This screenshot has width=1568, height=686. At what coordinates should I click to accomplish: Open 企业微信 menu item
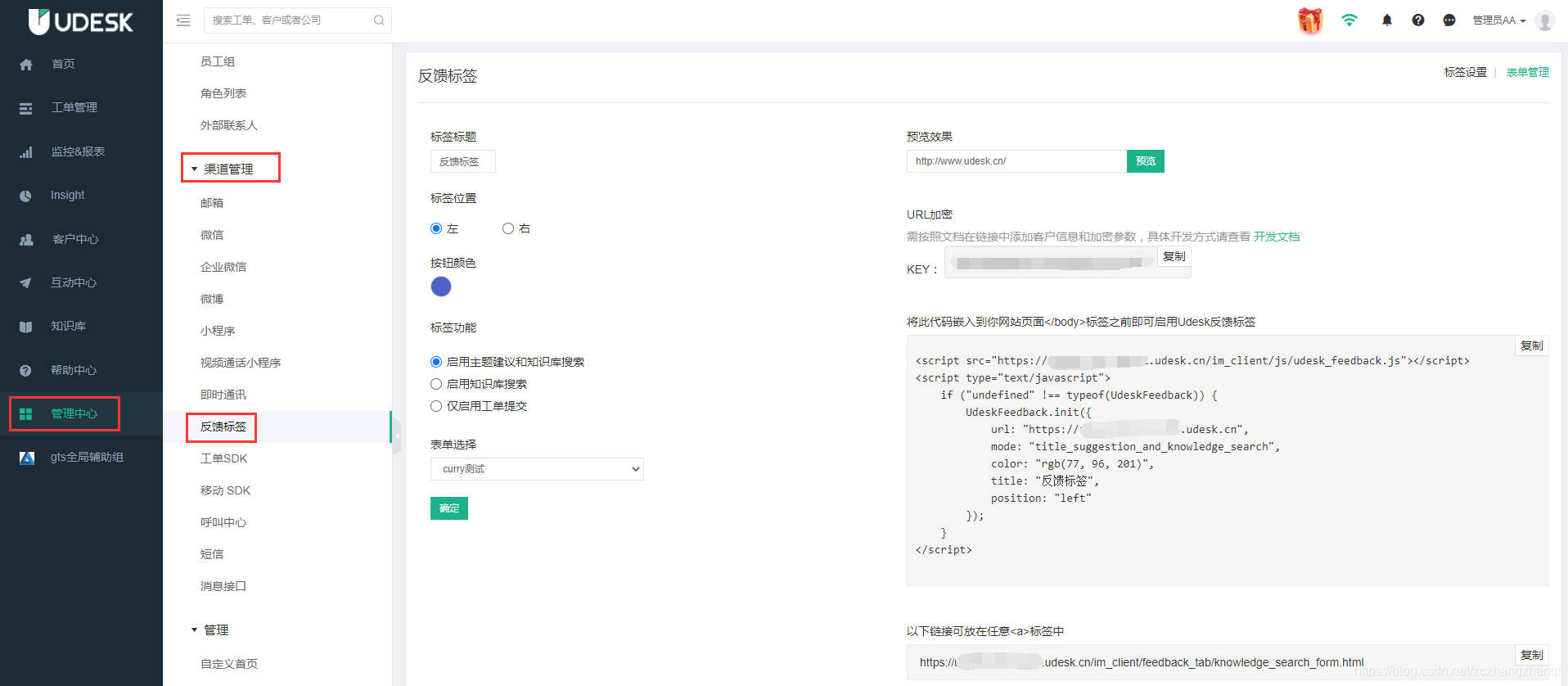tap(223, 267)
